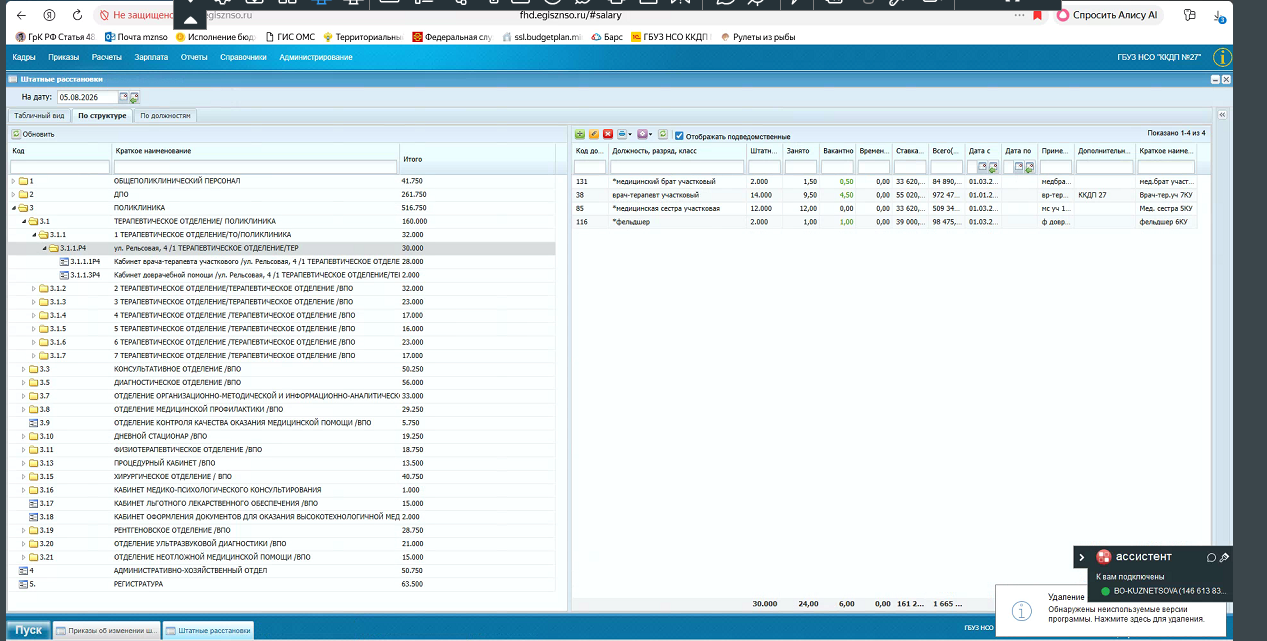Click the Краткое наименование filter field in tree
This screenshot has width=1267, height=641.
pyautogui.click(x=254, y=167)
